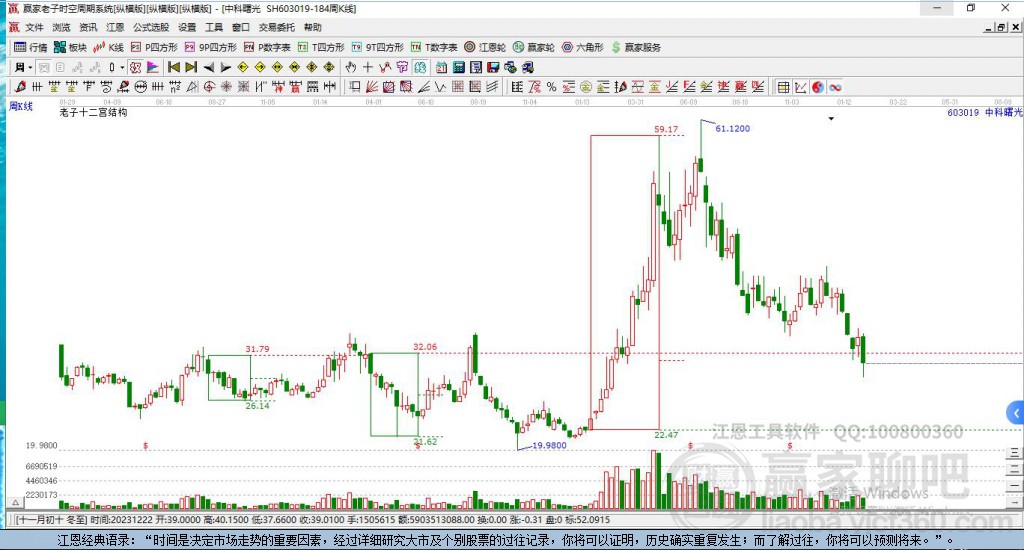Expand the 月 period dropdown arrow
1024x550 pixels.
pyautogui.click(x=30, y=67)
